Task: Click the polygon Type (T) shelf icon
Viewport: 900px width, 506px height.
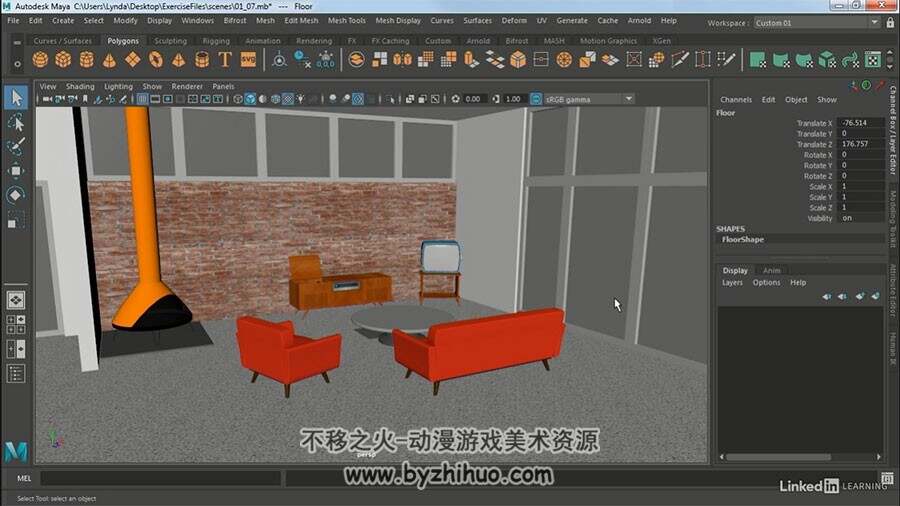Action: click(225, 60)
